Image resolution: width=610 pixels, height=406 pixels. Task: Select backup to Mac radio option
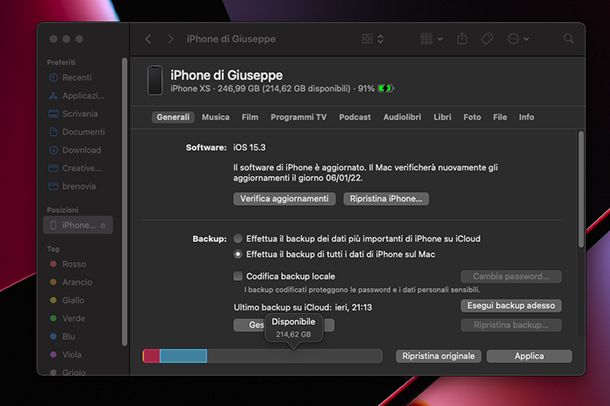[238, 254]
